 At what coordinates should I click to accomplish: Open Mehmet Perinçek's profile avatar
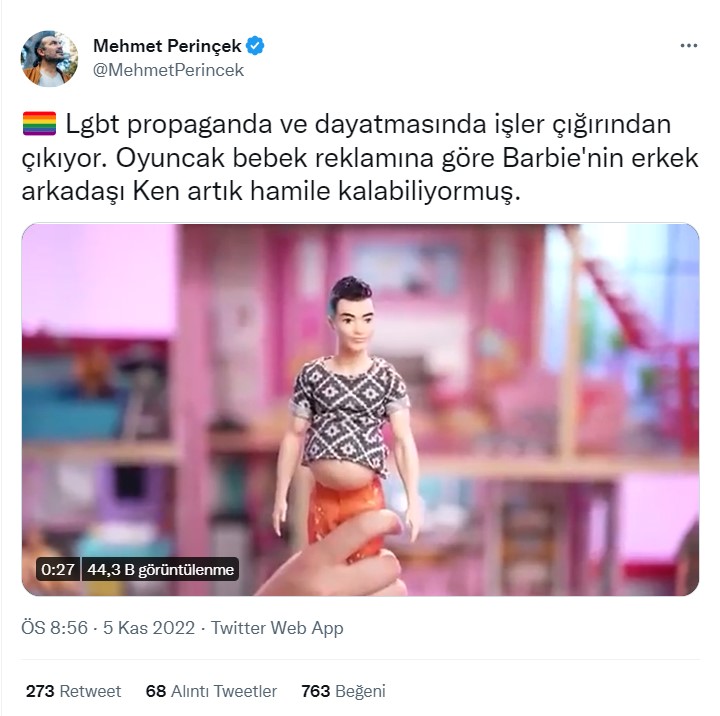[x=49, y=58]
